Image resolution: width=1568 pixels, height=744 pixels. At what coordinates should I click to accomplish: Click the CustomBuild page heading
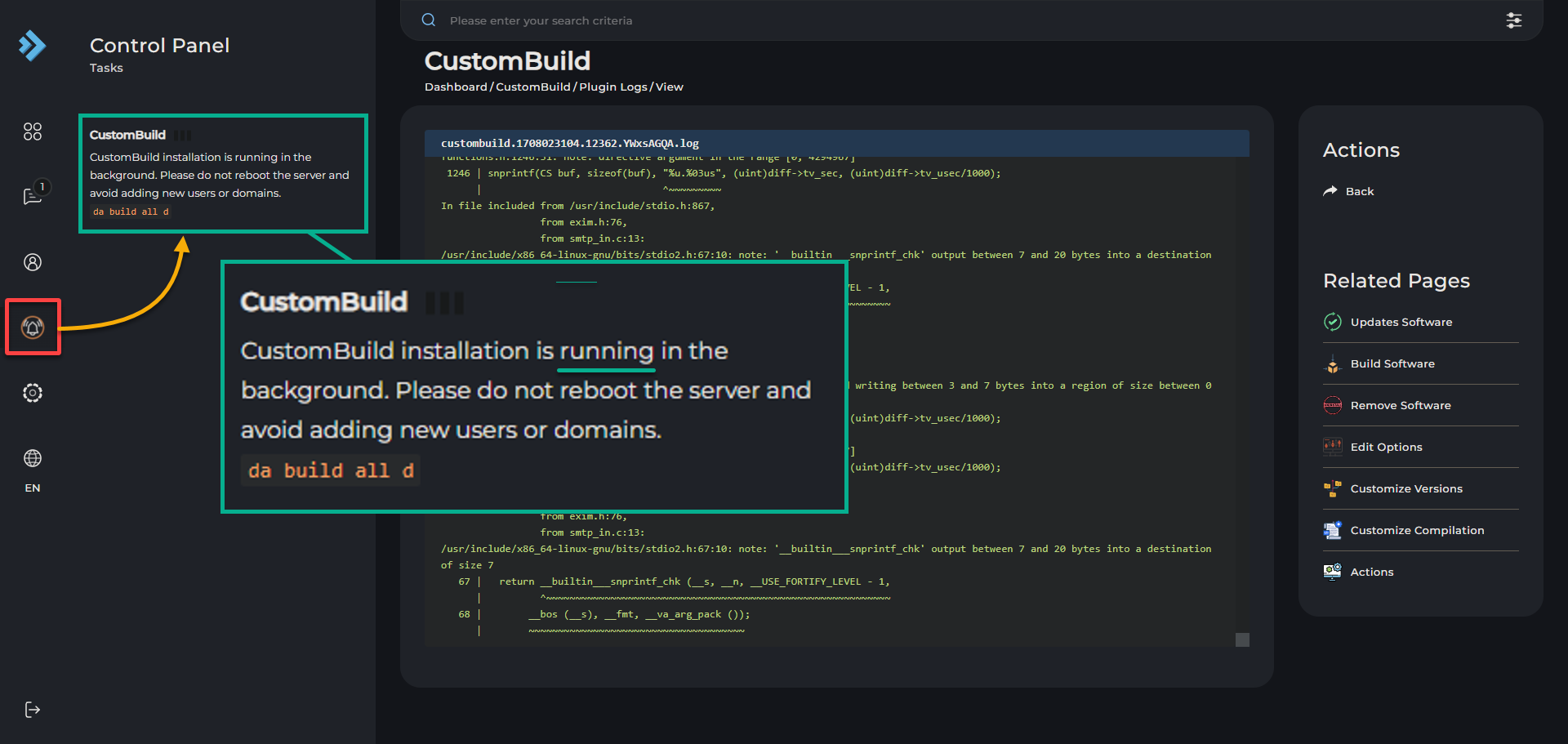tap(507, 60)
